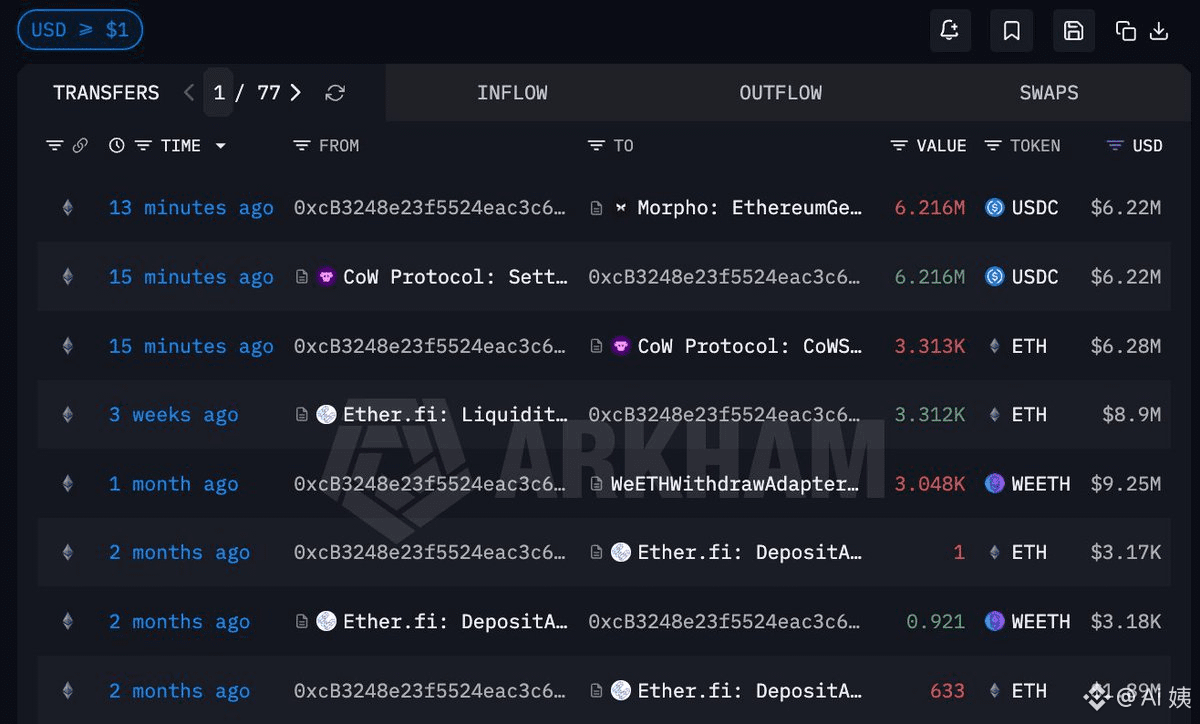Open the TO column filter
This screenshot has width=1200, height=724.
point(596,146)
